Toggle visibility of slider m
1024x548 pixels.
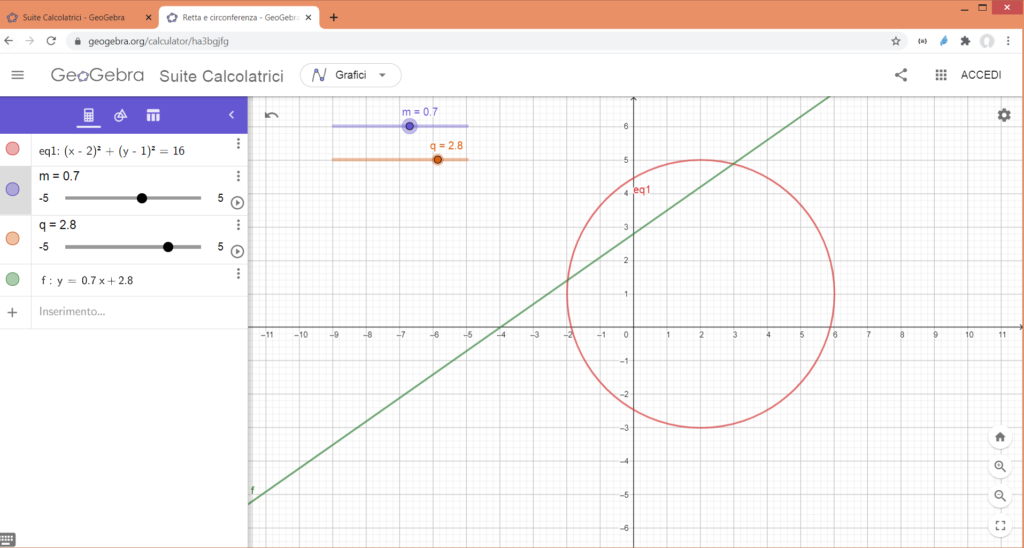[12, 189]
